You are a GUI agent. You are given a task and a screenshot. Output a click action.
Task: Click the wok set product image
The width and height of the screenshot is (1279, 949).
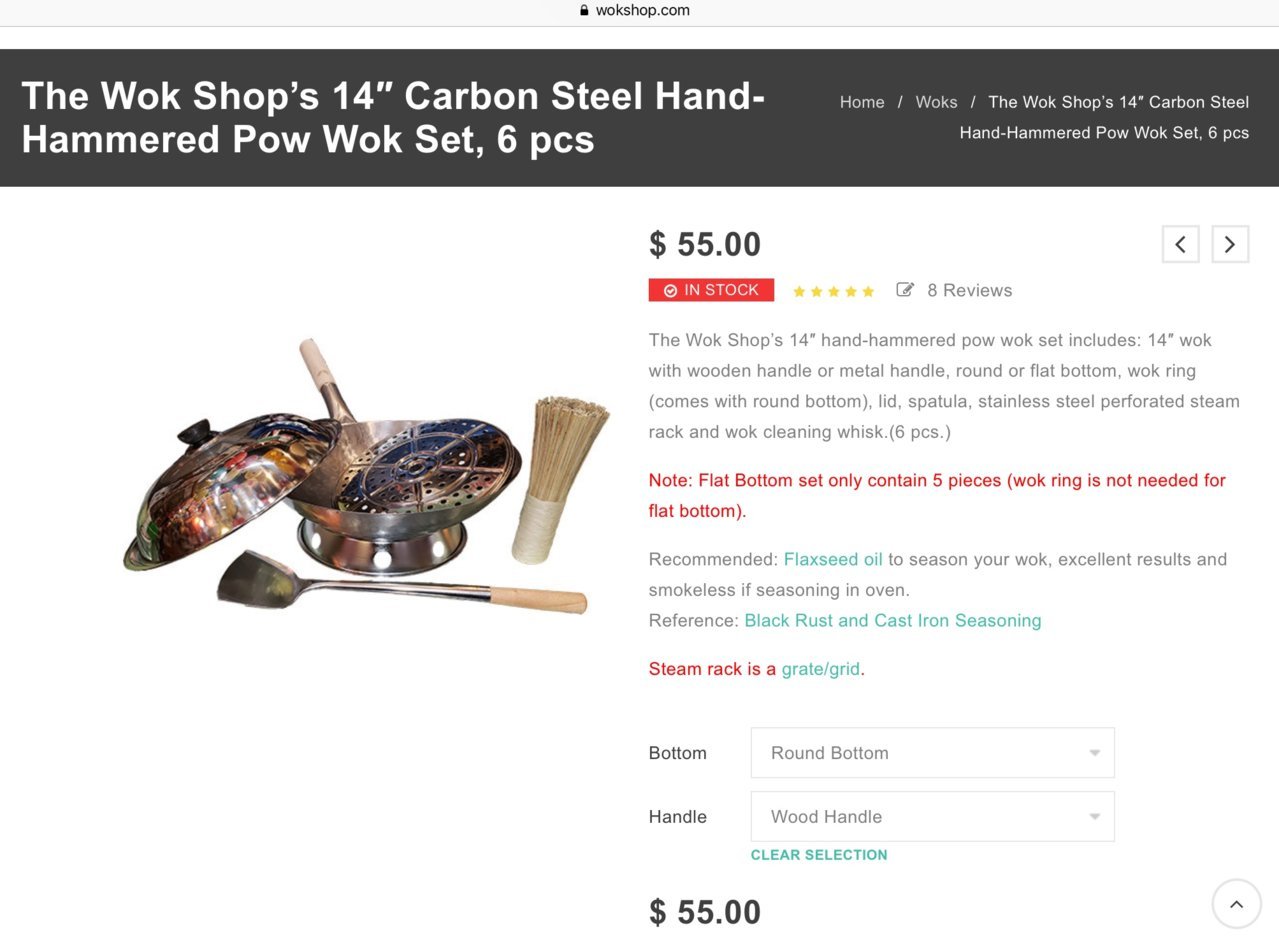[x=366, y=476]
